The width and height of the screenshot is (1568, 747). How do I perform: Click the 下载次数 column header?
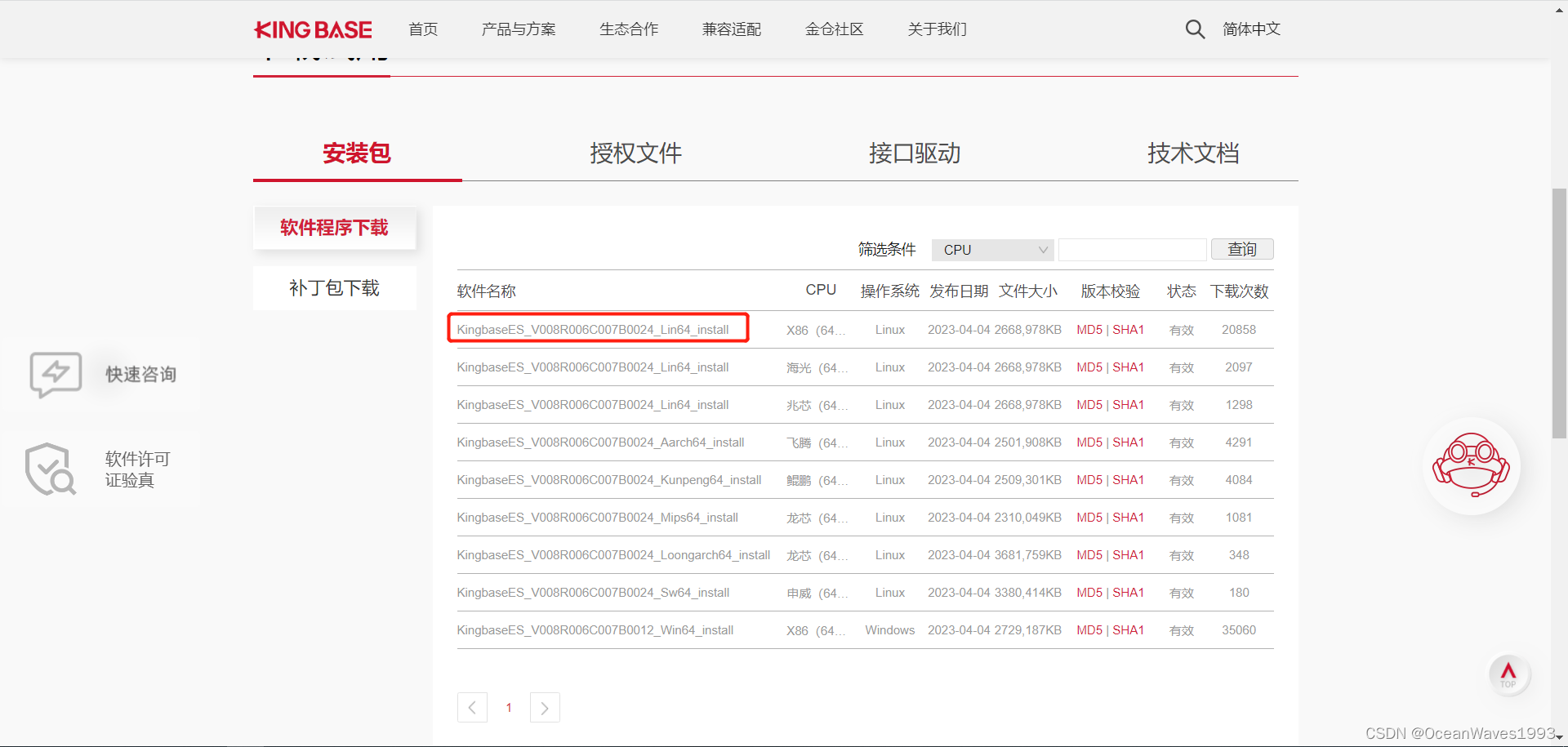1239,291
